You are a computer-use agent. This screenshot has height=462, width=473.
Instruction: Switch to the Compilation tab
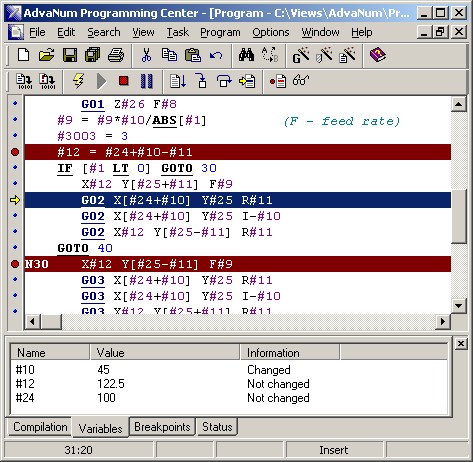40,427
